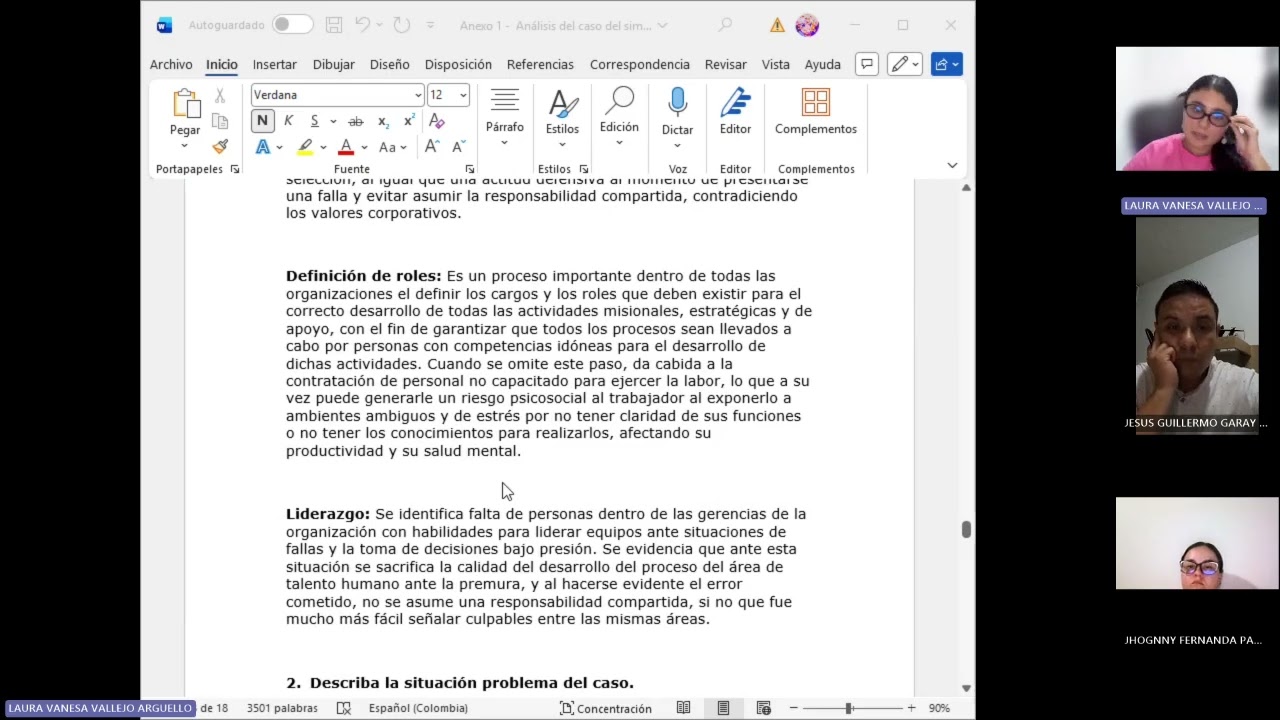1280x720 pixels.
Task: Open the Correspondencia tab
Action: point(639,64)
